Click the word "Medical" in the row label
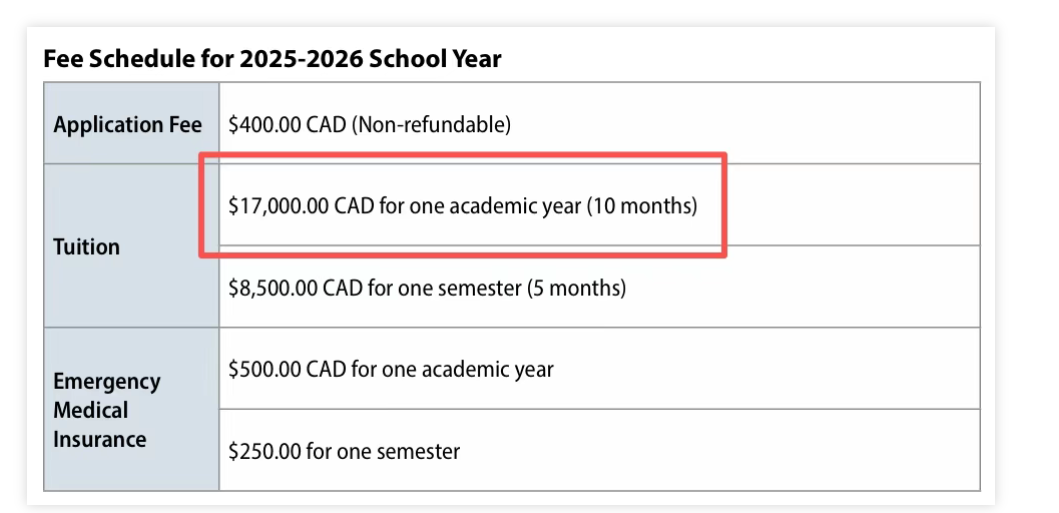This screenshot has width=1059, height=513. click(x=91, y=410)
